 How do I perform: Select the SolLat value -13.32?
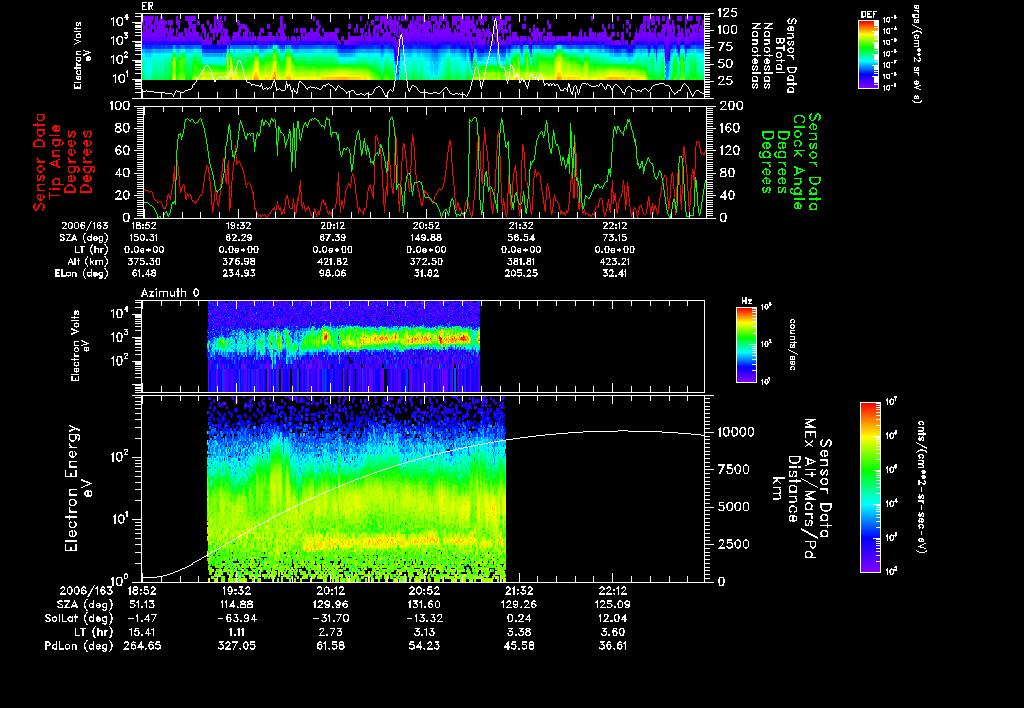[423, 618]
